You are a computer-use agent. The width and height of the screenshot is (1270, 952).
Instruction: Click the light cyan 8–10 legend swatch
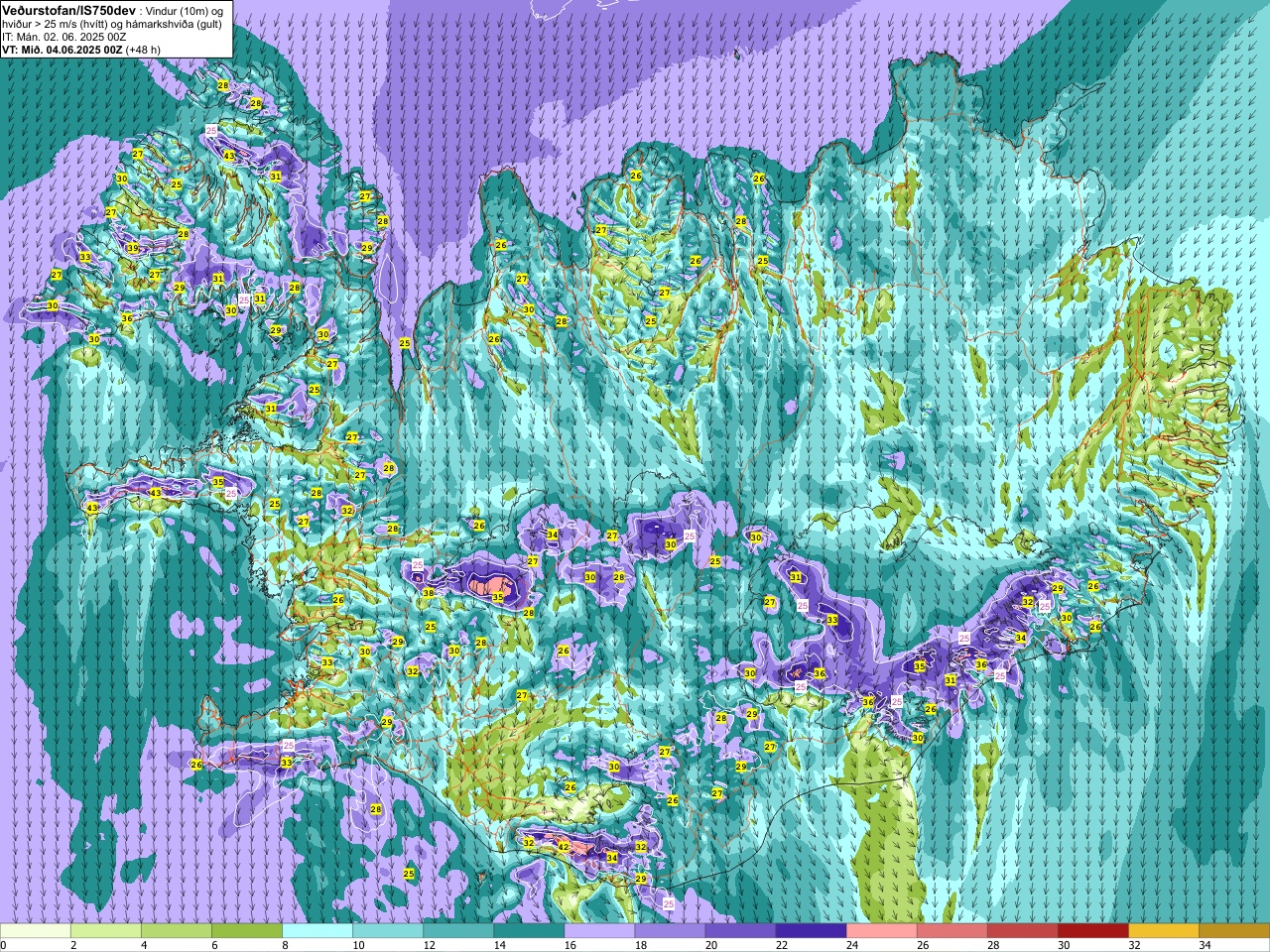point(317,931)
